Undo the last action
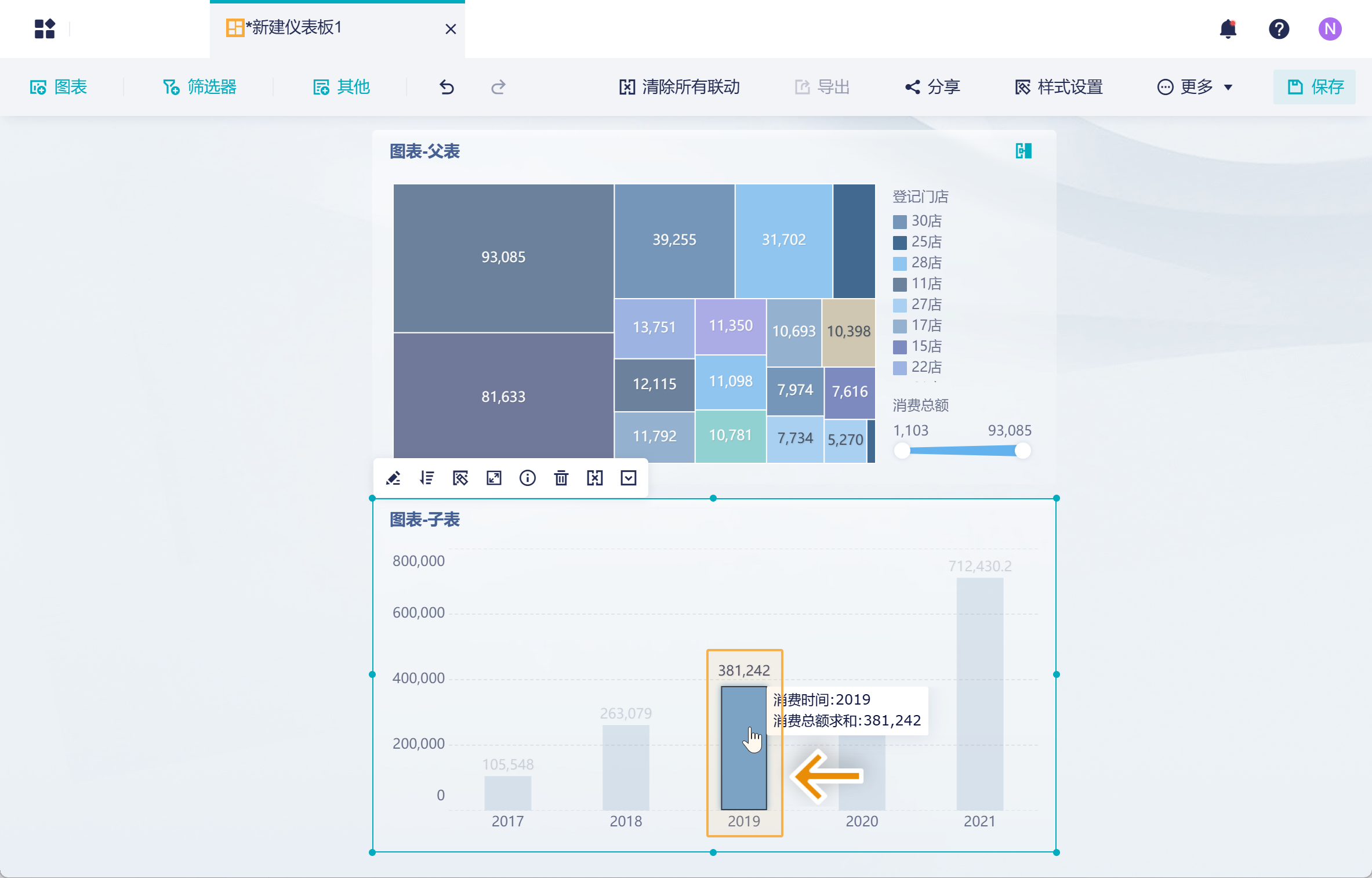The width and height of the screenshot is (1372, 878). (x=447, y=87)
